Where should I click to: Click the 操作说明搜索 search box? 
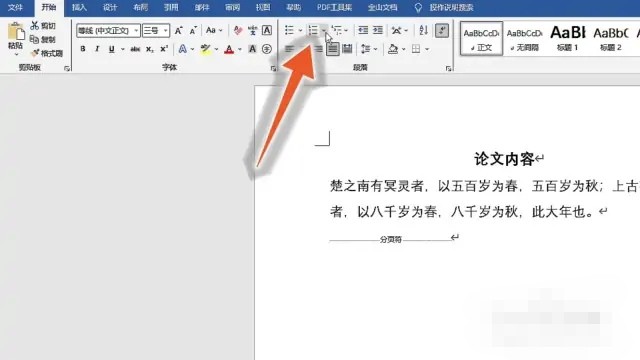[x=451, y=8]
